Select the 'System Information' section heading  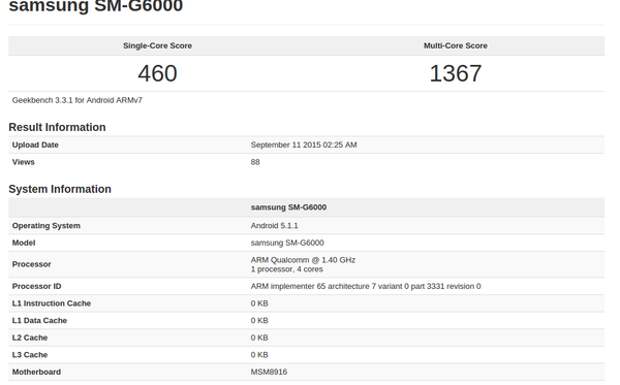tap(60, 189)
